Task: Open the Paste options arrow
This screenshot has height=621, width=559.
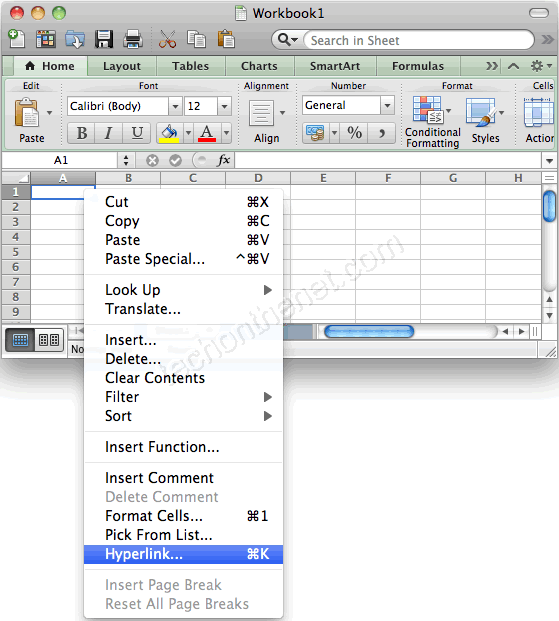Action: pos(50,113)
